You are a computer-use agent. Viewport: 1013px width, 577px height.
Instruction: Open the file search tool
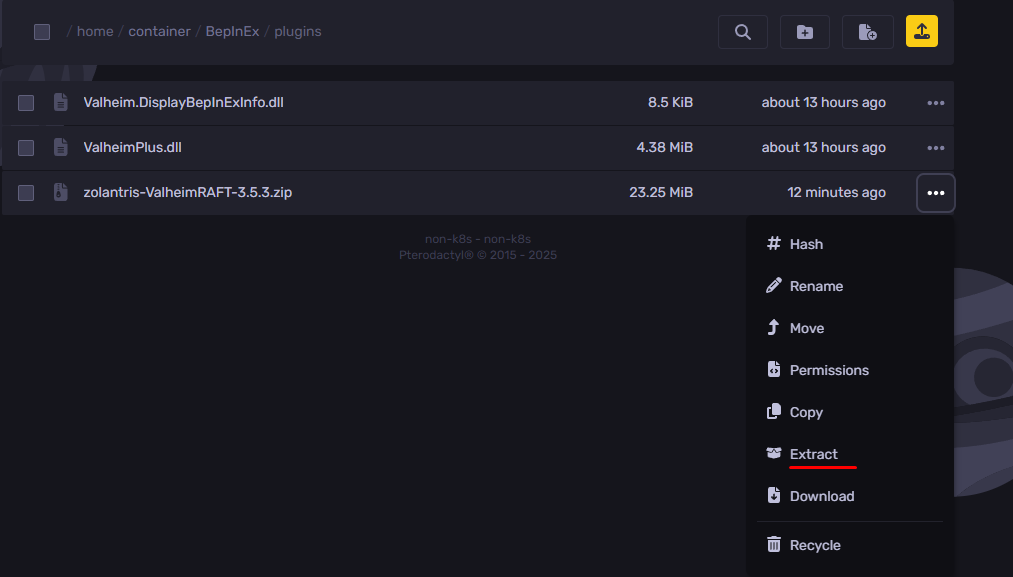coord(743,32)
